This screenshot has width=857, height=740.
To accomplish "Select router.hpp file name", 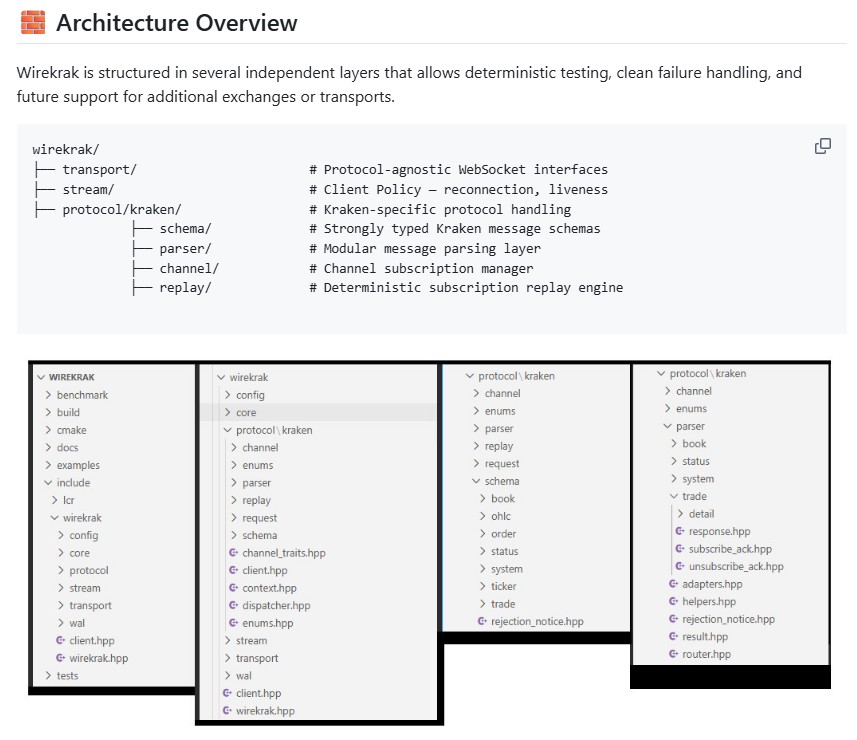I will (x=706, y=654).
